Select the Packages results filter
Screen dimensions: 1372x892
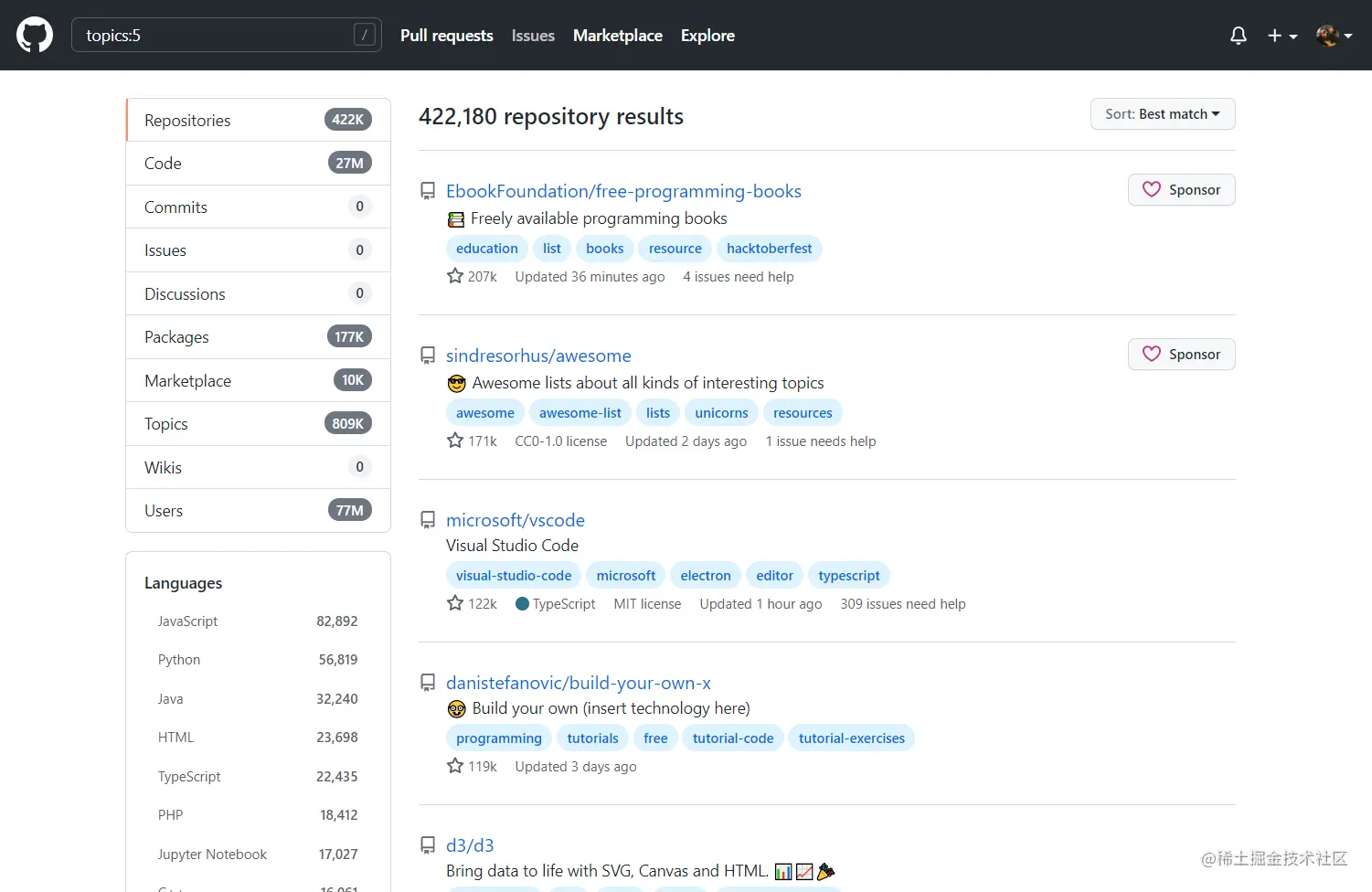tap(259, 337)
